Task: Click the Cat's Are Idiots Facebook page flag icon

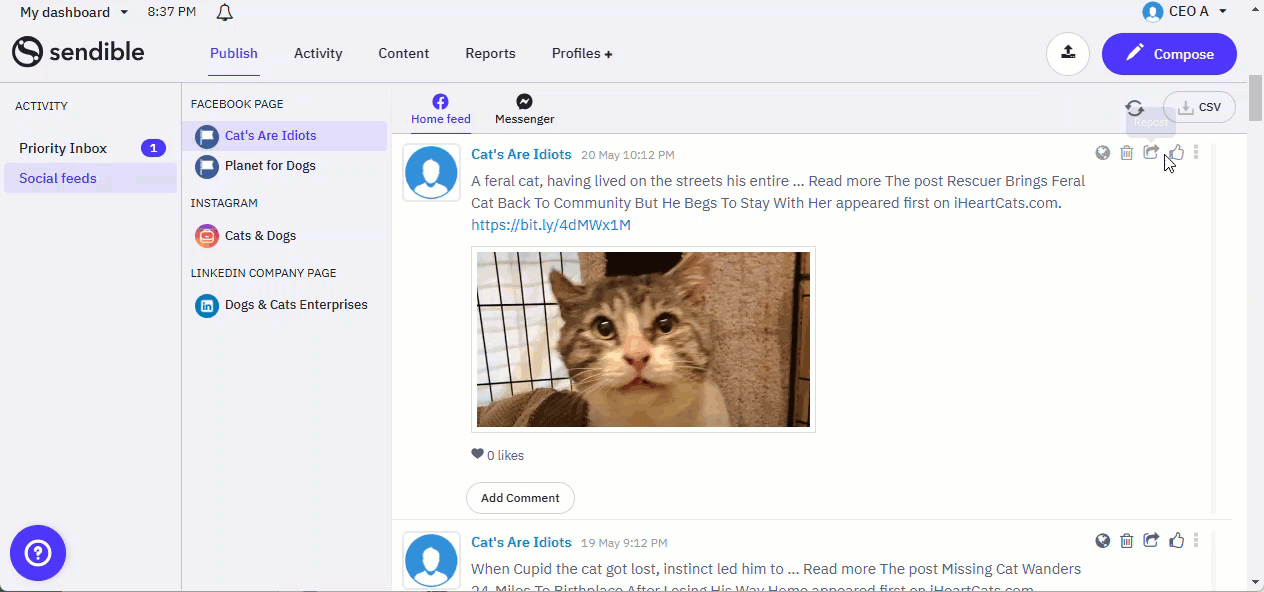Action: tap(207, 136)
